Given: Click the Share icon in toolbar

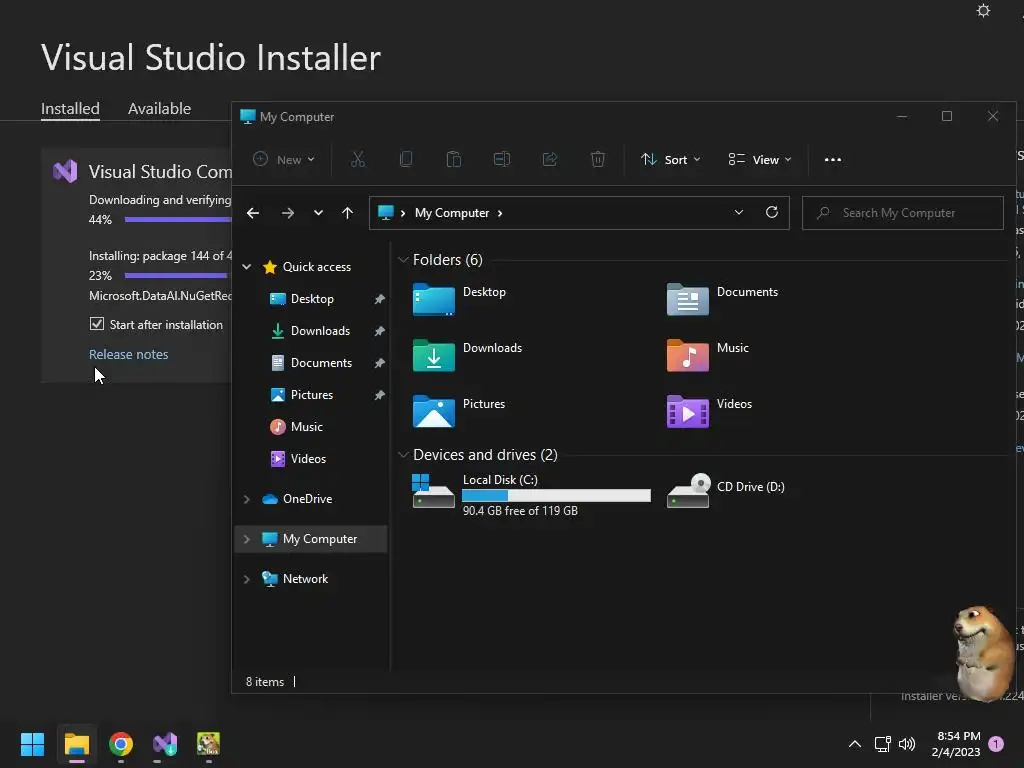Looking at the screenshot, I should tap(550, 159).
